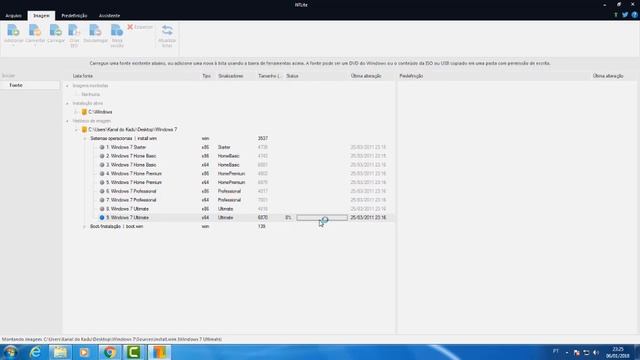Click the red X Esquecer button

(140, 27)
